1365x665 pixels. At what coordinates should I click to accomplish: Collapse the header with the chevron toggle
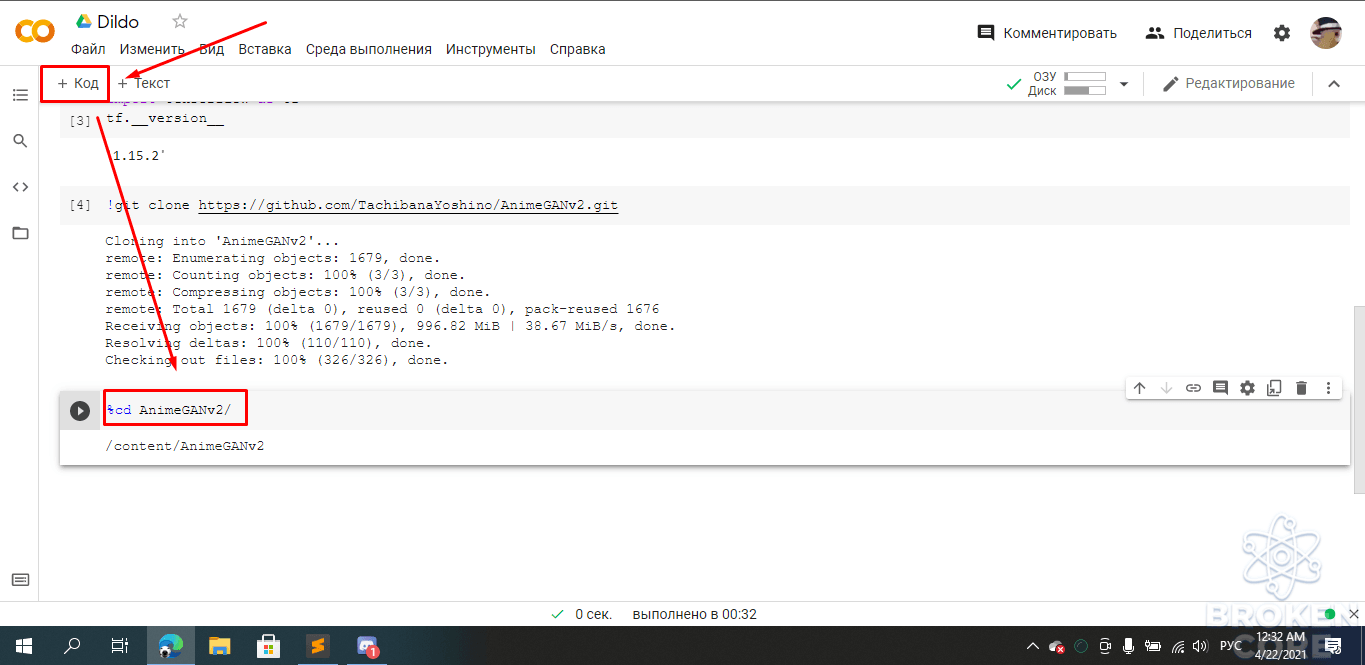pos(1333,84)
